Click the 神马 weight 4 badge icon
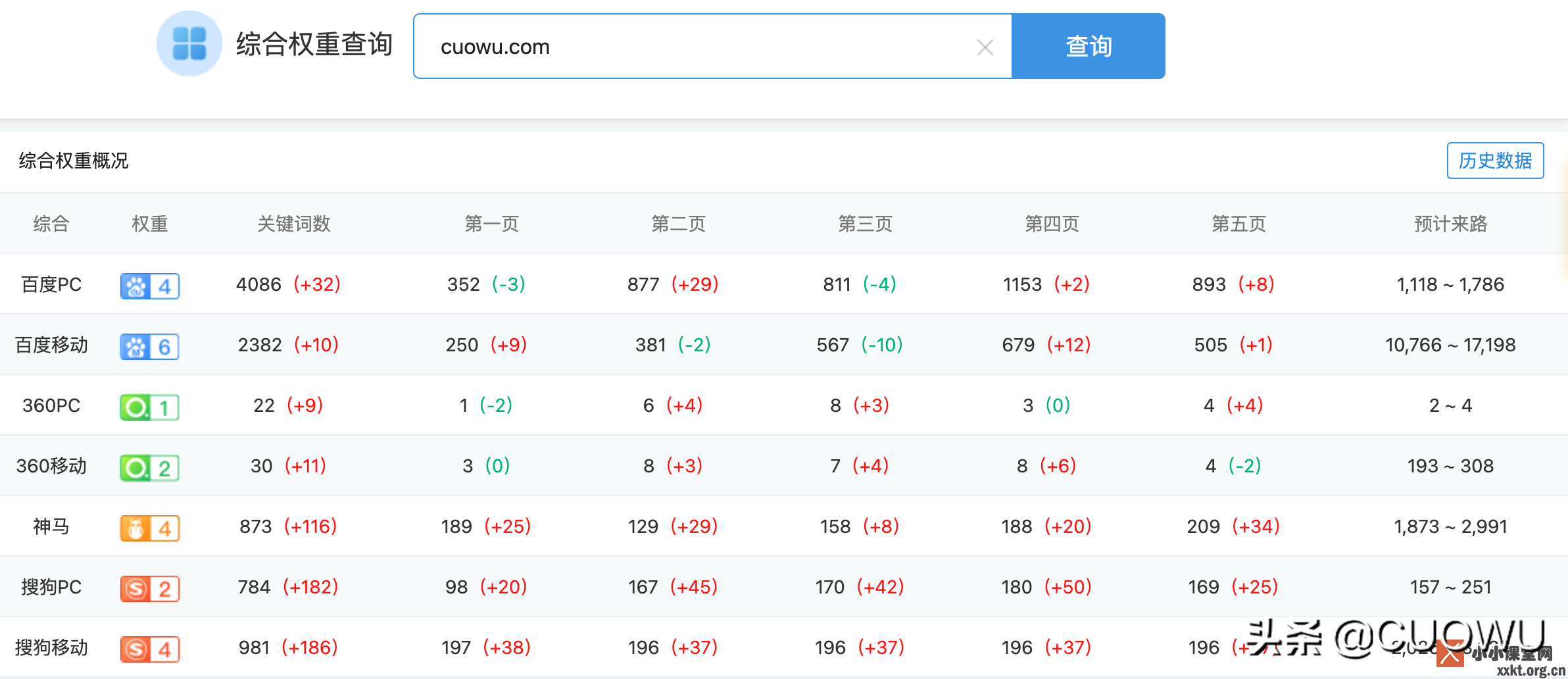 point(150,528)
